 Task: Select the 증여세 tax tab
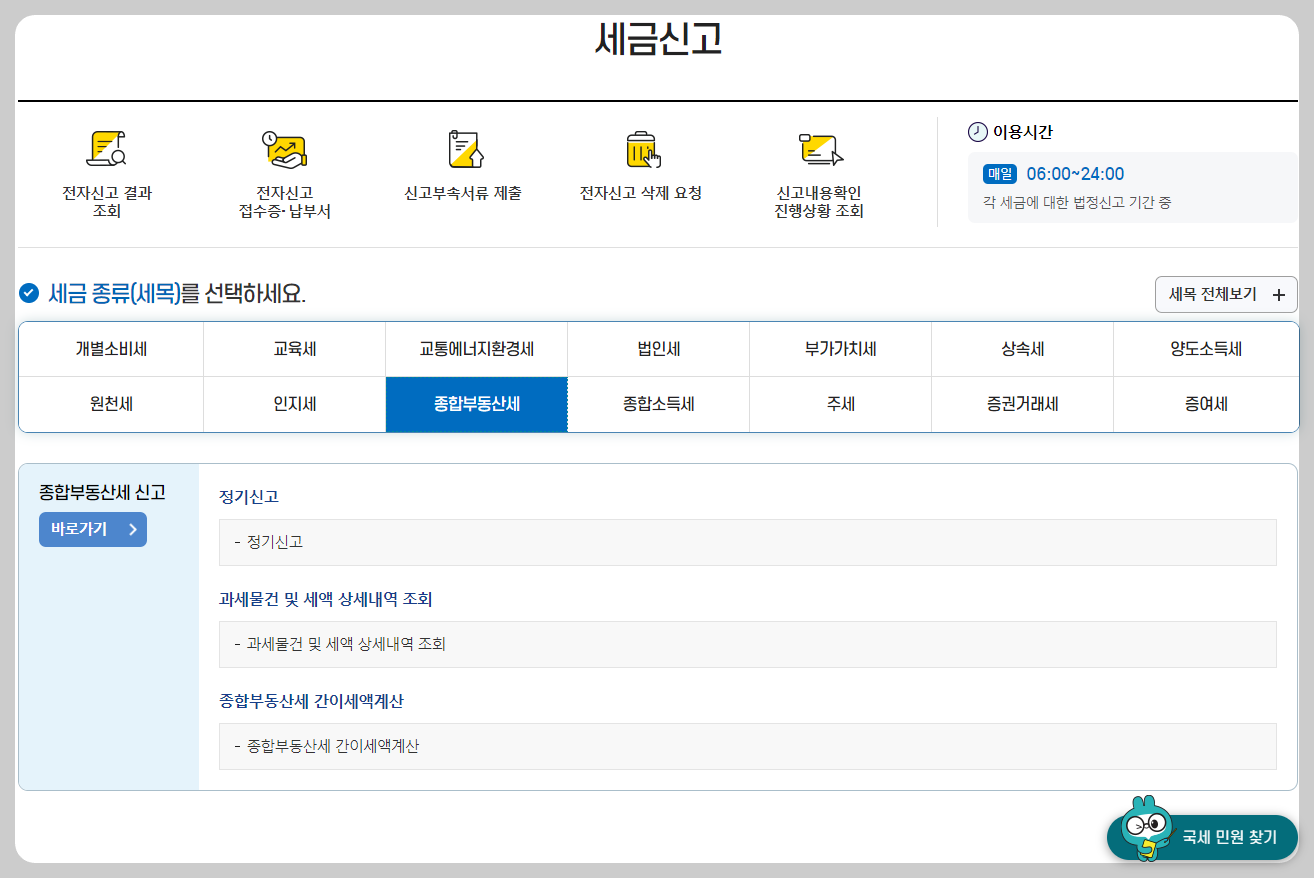tap(1206, 405)
